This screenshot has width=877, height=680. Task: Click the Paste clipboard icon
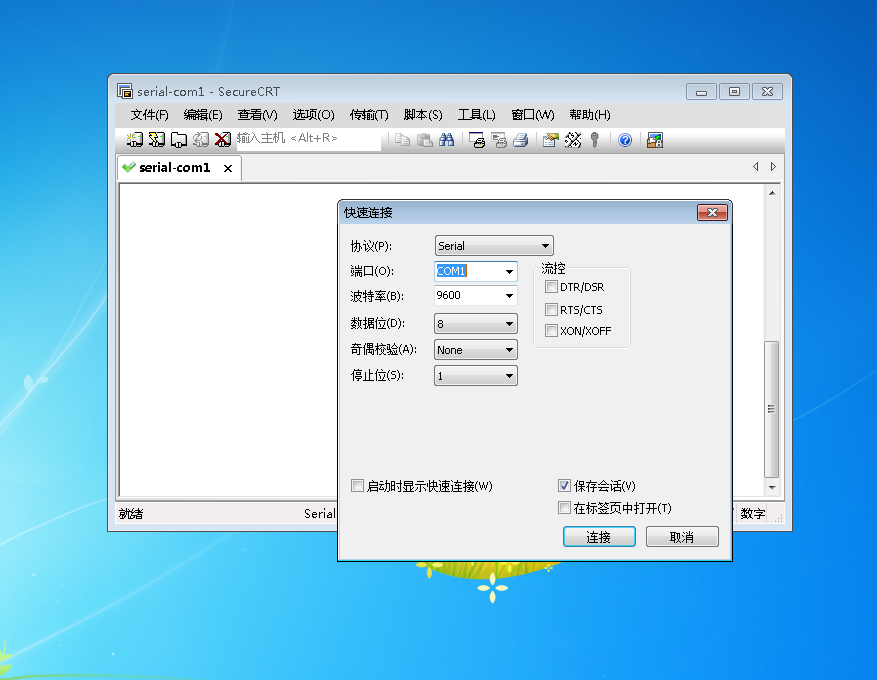coord(425,139)
